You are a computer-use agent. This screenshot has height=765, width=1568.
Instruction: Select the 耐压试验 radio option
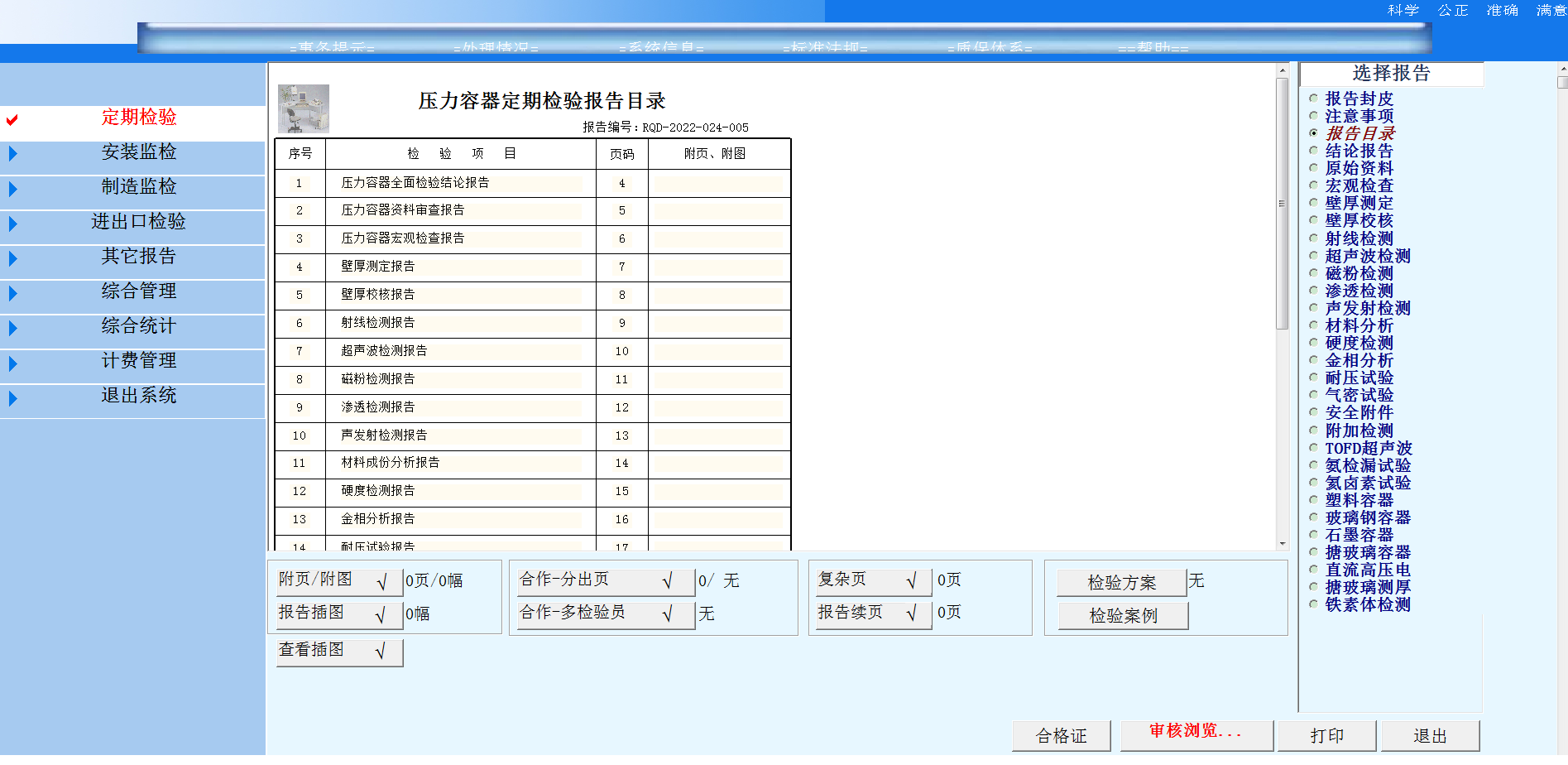coord(1313,377)
